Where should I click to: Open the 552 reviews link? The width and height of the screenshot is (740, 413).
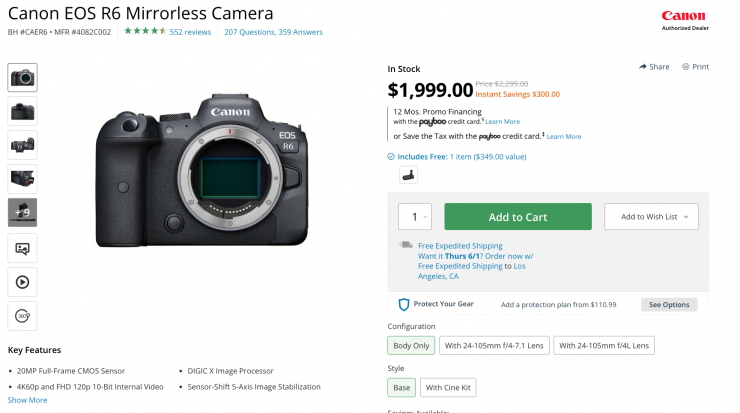(x=190, y=32)
